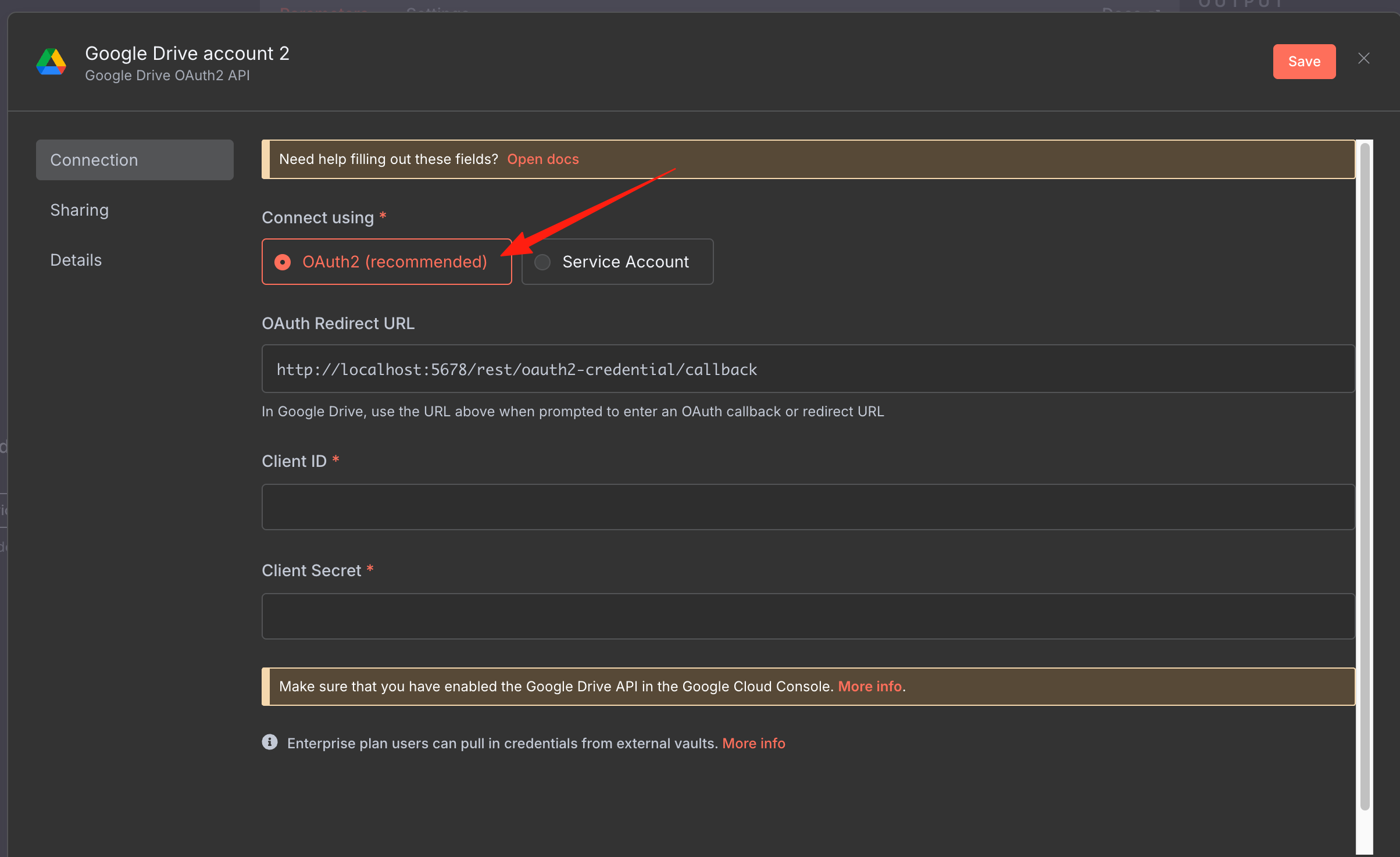This screenshot has height=857, width=1400.
Task: Click the info icon beside Enterprise plan note
Action: (270, 742)
